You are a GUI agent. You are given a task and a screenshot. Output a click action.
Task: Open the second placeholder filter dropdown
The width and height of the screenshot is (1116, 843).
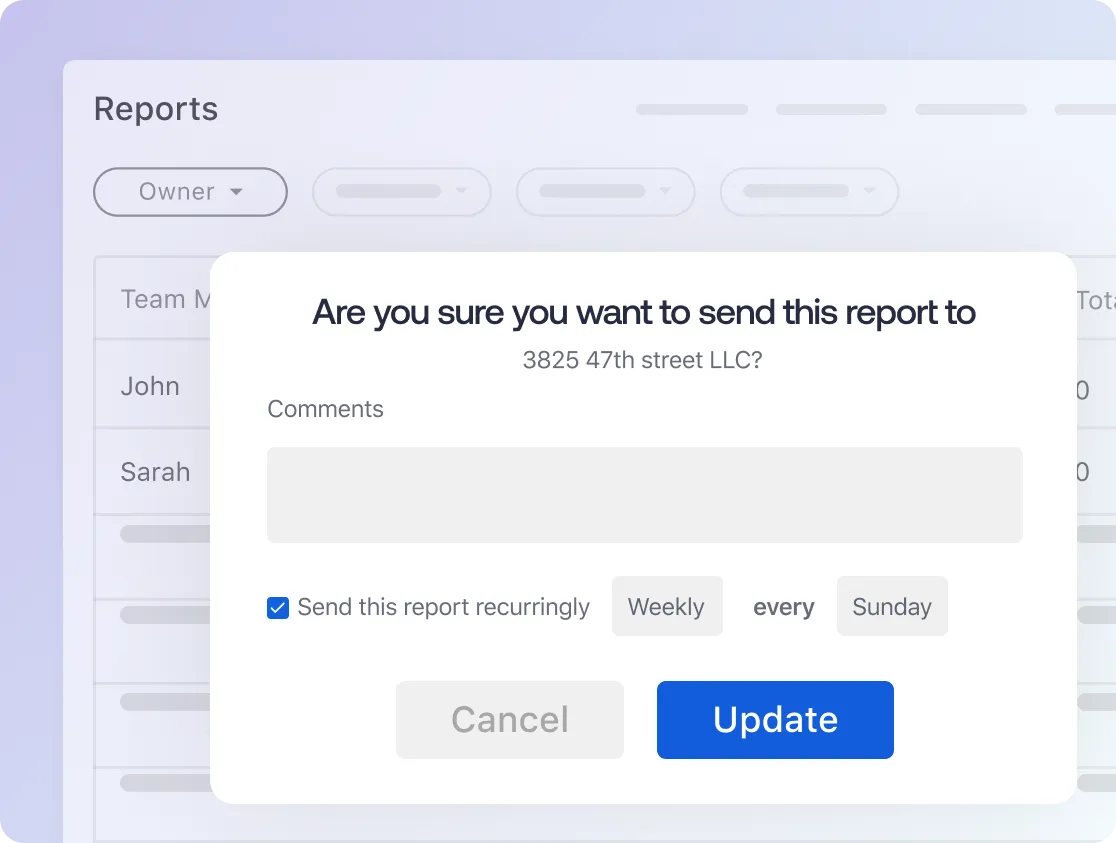(401, 192)
